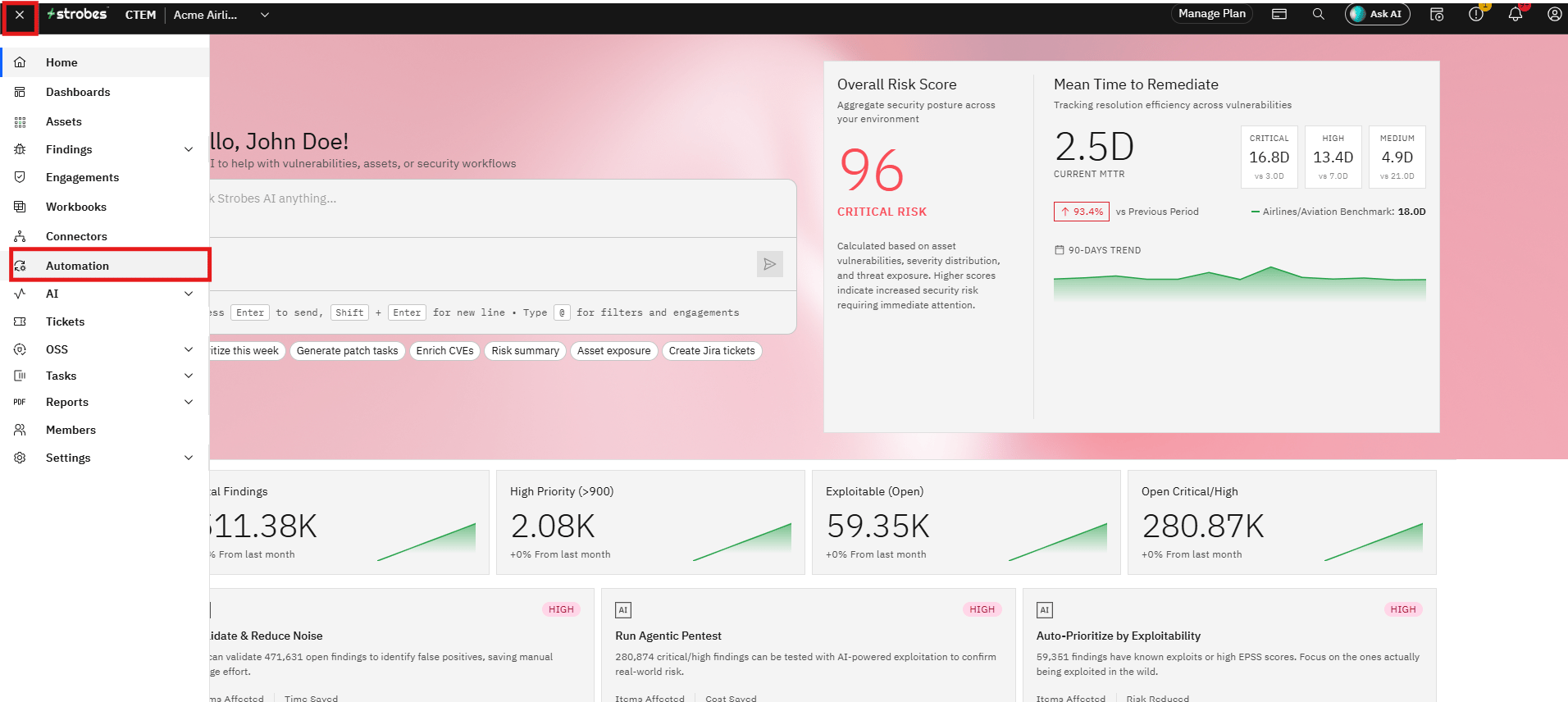Click the Strobes AI prompt input field

click(x=502, y=208)
